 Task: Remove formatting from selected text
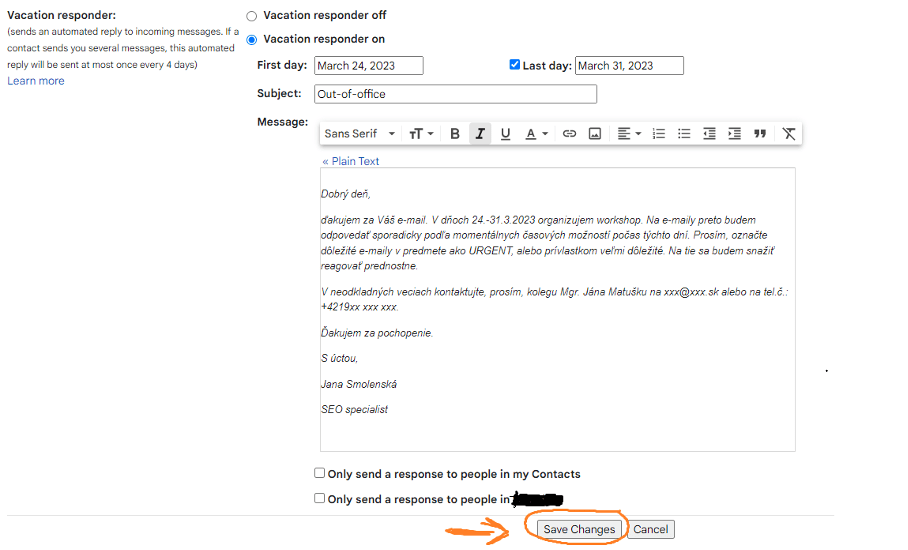click(x=789, y=134)
